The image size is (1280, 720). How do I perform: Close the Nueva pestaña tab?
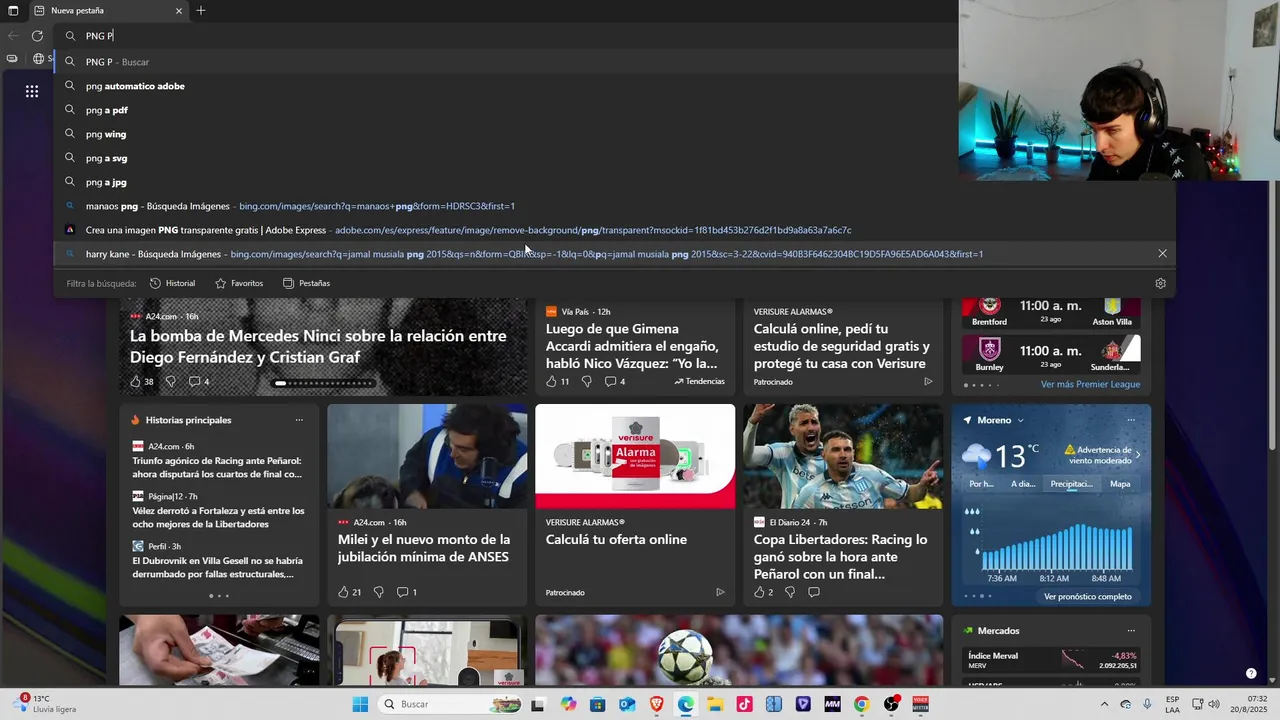(x=179, y=10)
